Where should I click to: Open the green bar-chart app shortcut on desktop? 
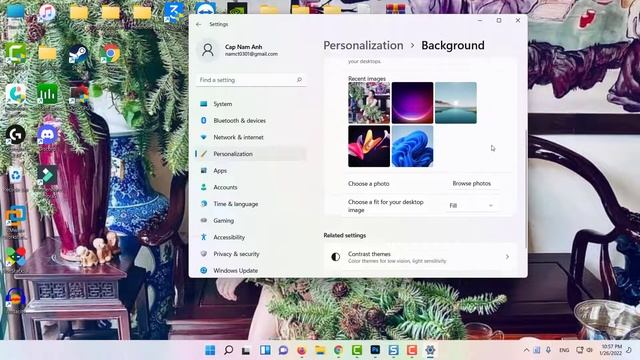coord(47,93)
